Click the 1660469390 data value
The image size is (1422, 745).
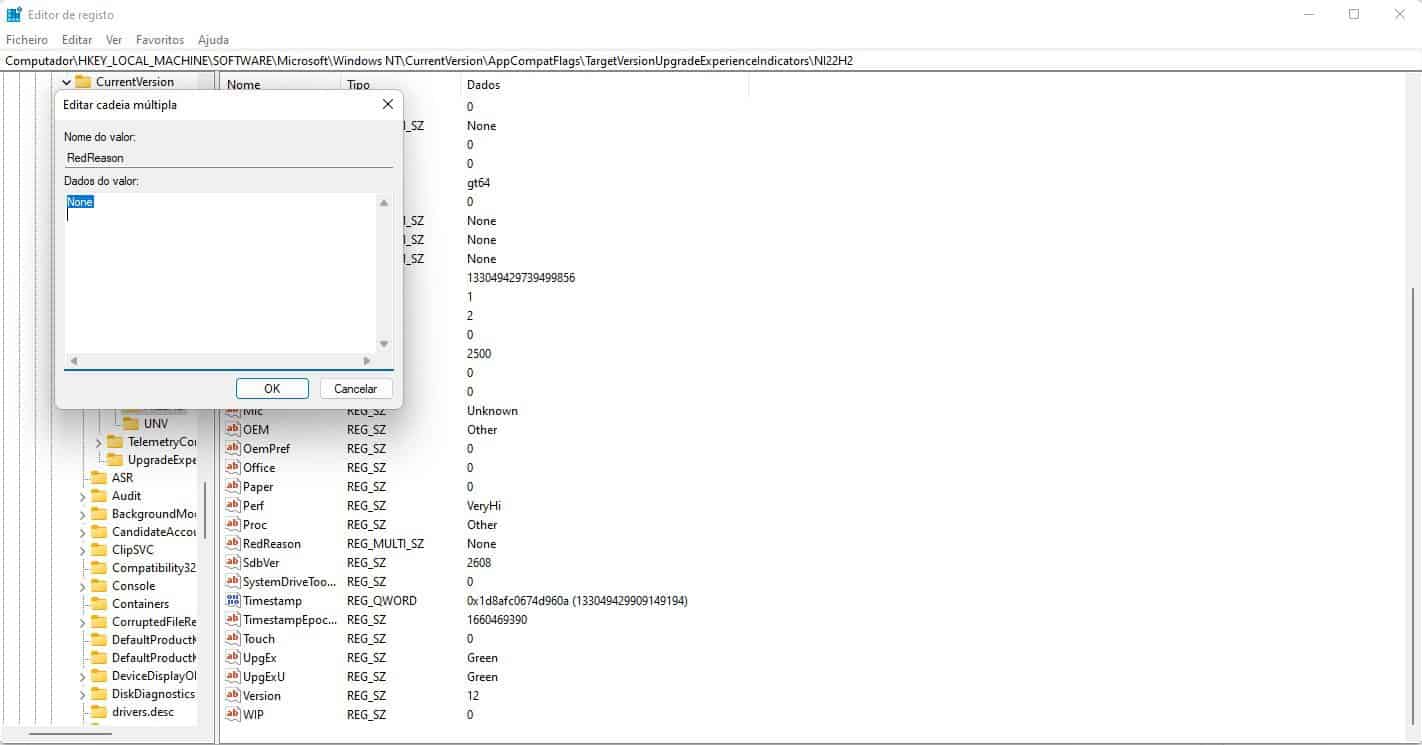click(497, 620)
